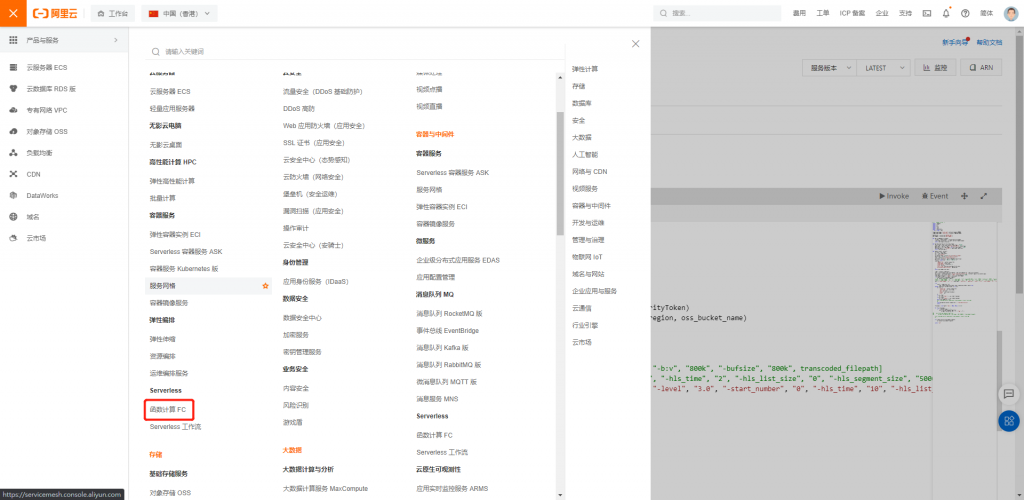The height and width of the screenshot is (500, 1024).
Task: Click the ARN copy button
Action: 981,67
